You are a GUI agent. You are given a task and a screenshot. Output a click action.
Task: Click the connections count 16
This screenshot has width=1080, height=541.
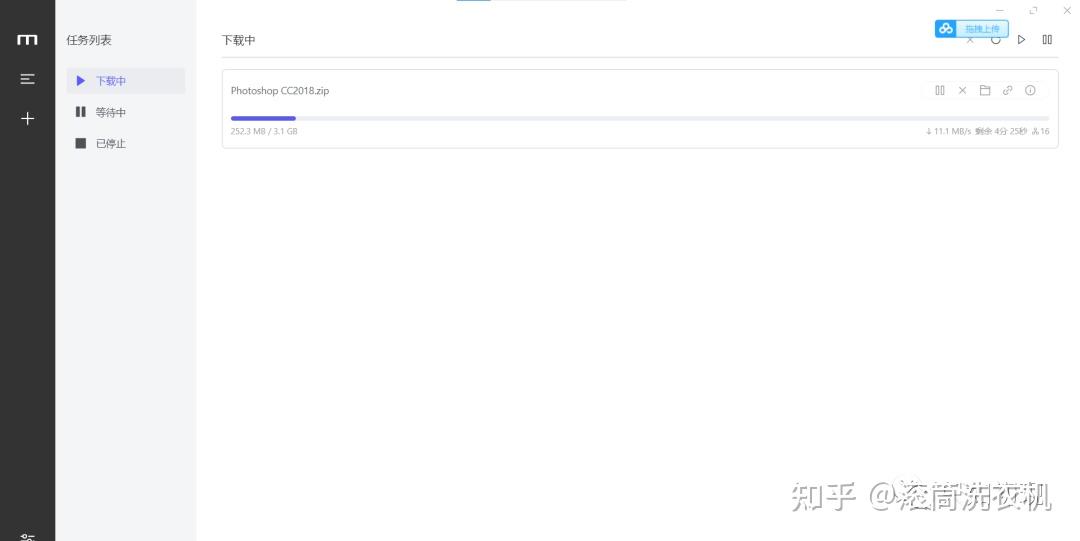point(1041,131)
